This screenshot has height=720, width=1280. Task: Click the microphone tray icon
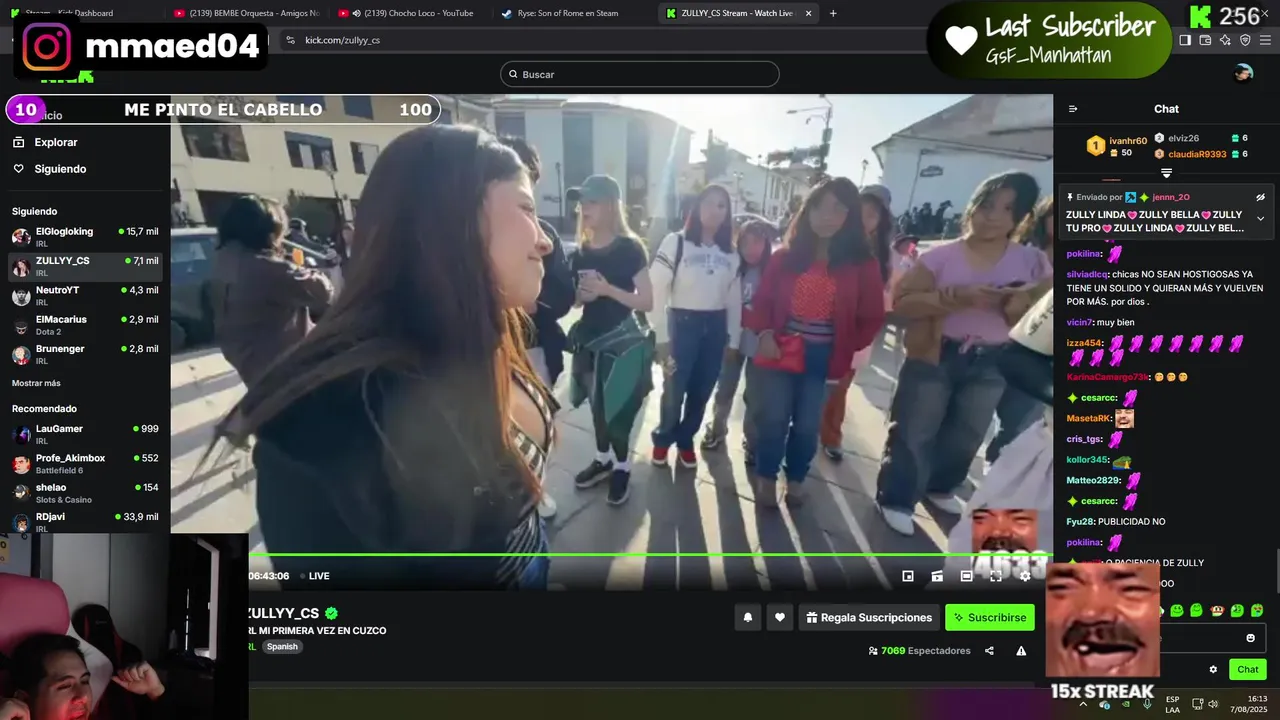point(1147,704)
